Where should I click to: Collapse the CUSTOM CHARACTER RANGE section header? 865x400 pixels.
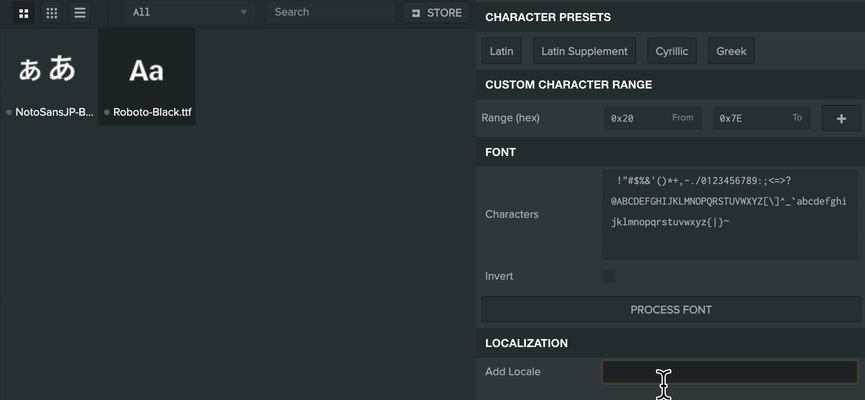[670, 84]
